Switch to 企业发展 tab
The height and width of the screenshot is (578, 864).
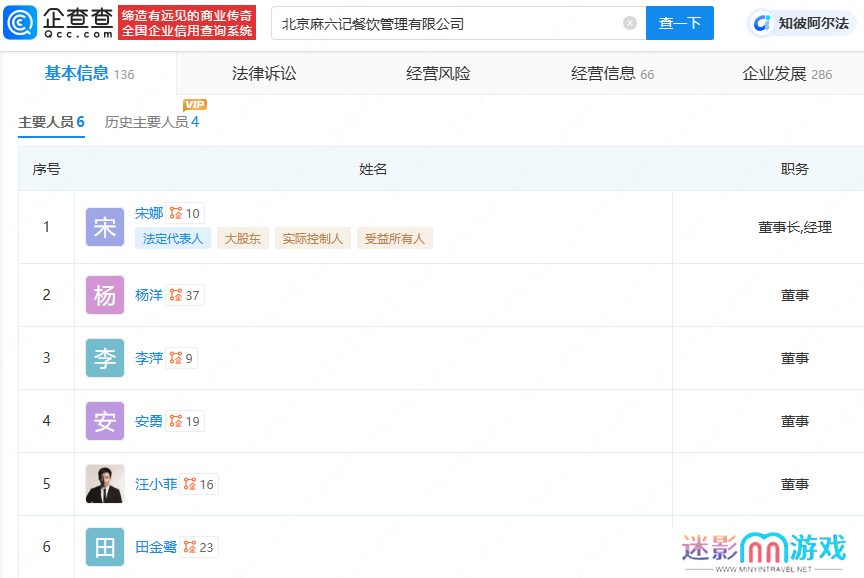tap(787, 73)
